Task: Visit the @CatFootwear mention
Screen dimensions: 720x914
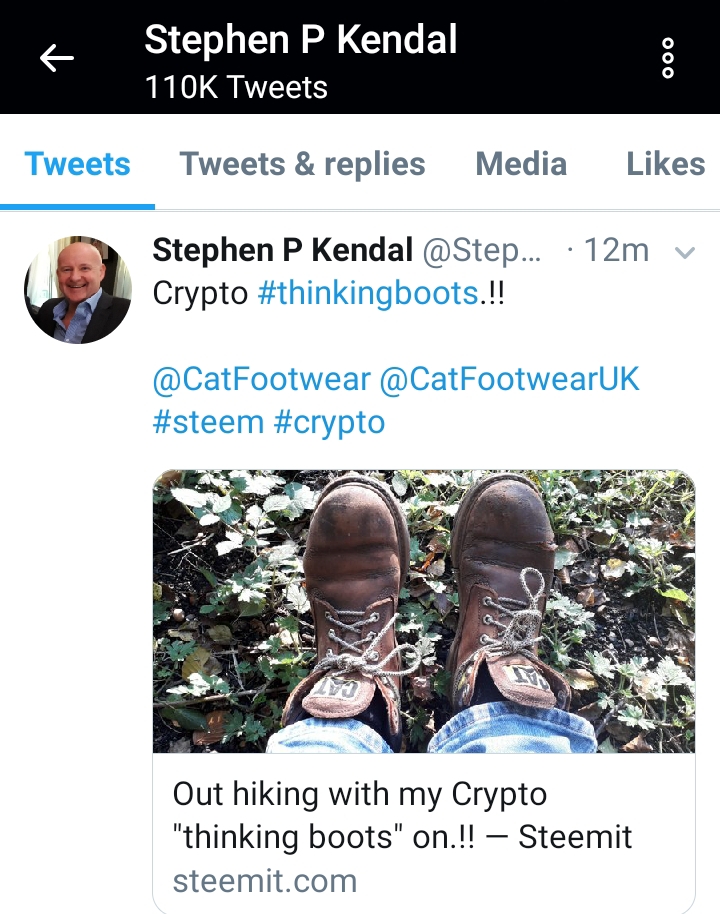Action: [x=262, y=379]
